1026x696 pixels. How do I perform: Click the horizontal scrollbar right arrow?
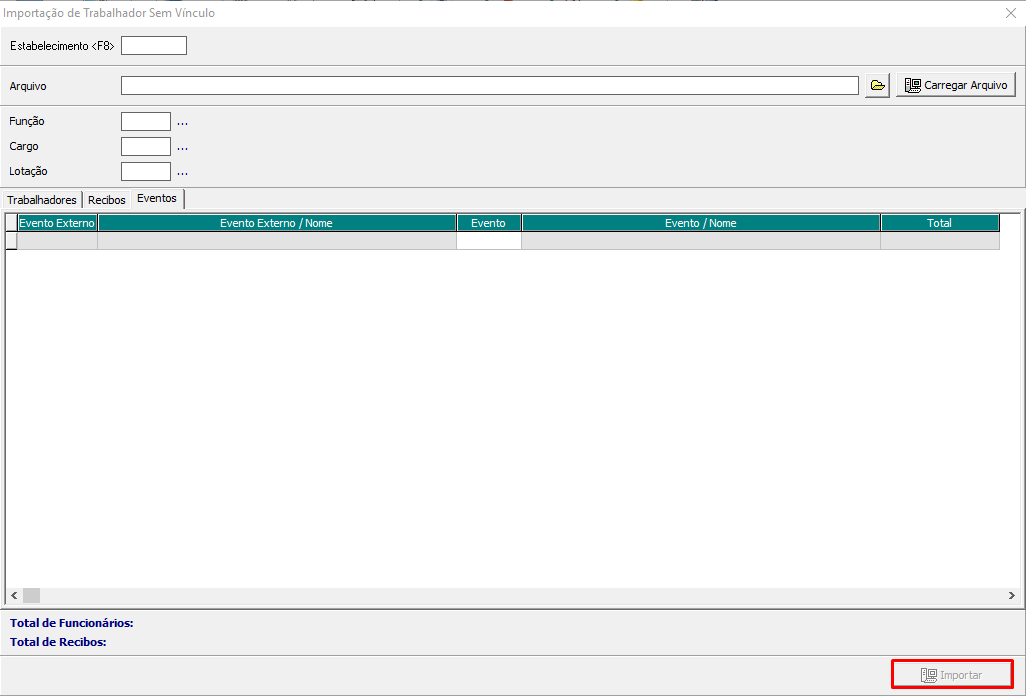[1011, 596]
